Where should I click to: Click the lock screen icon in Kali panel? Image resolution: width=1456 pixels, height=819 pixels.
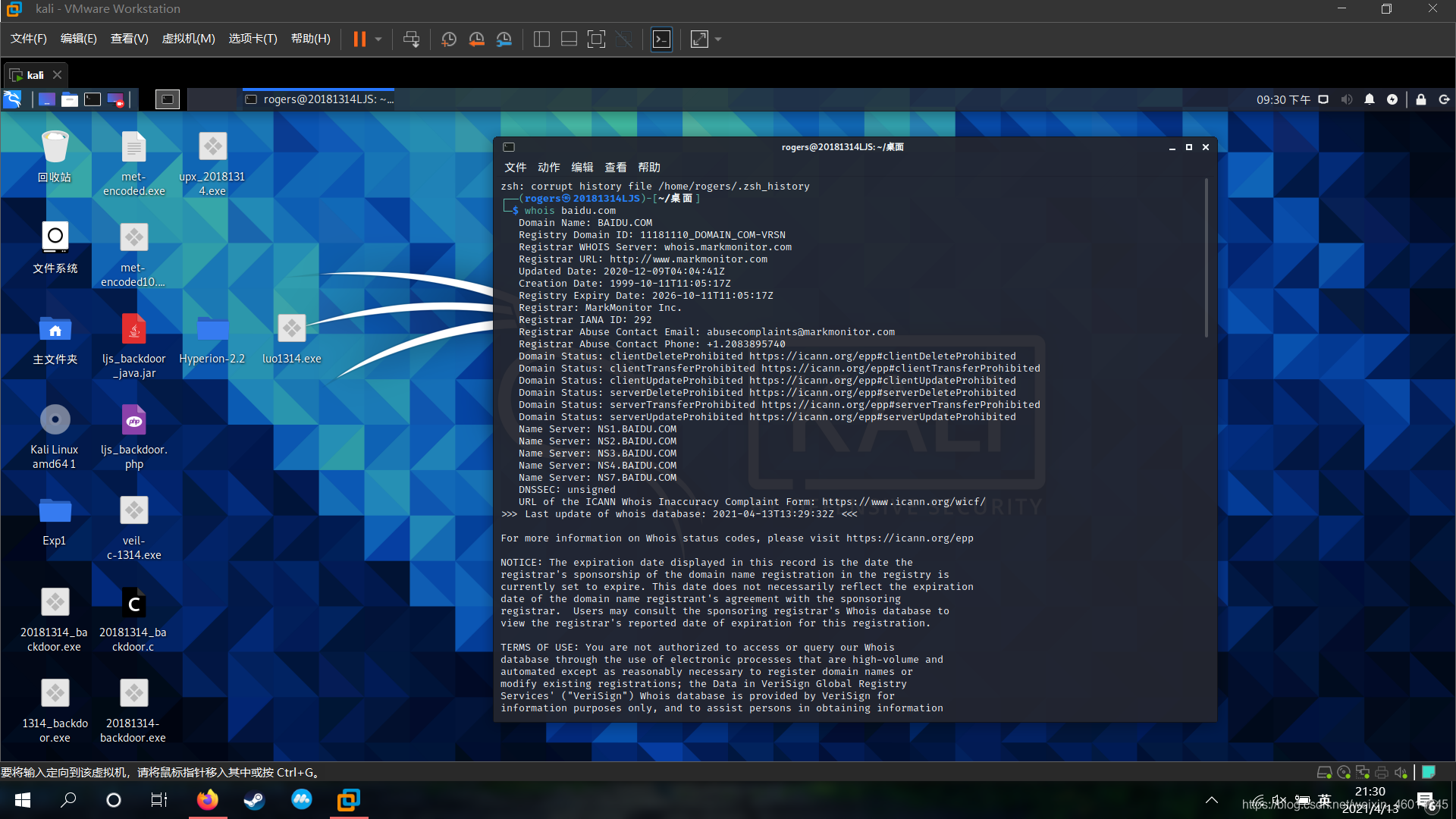tap(1421, 99)
